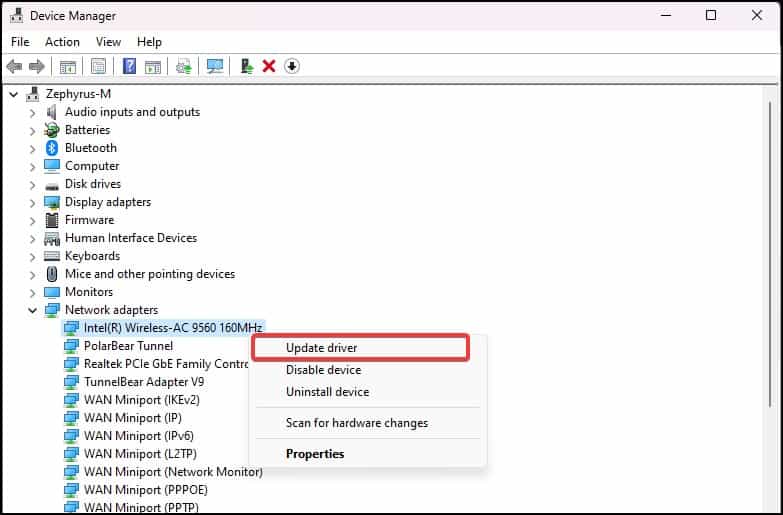Click the Monitors category icon
Image resolution: width=783 pixels, height=515 pixels.
(52, 292)
